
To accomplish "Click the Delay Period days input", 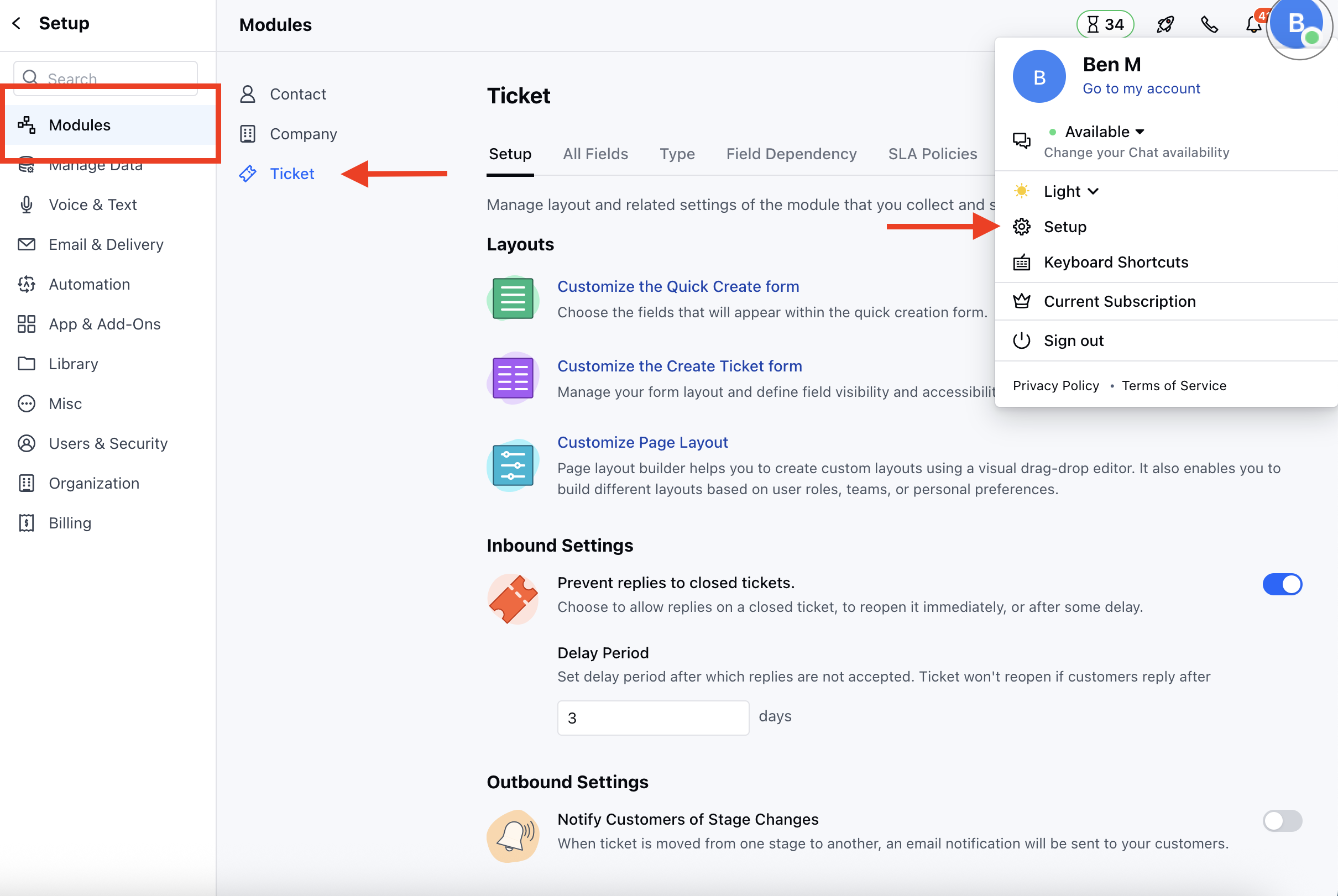I will (653, 717).
